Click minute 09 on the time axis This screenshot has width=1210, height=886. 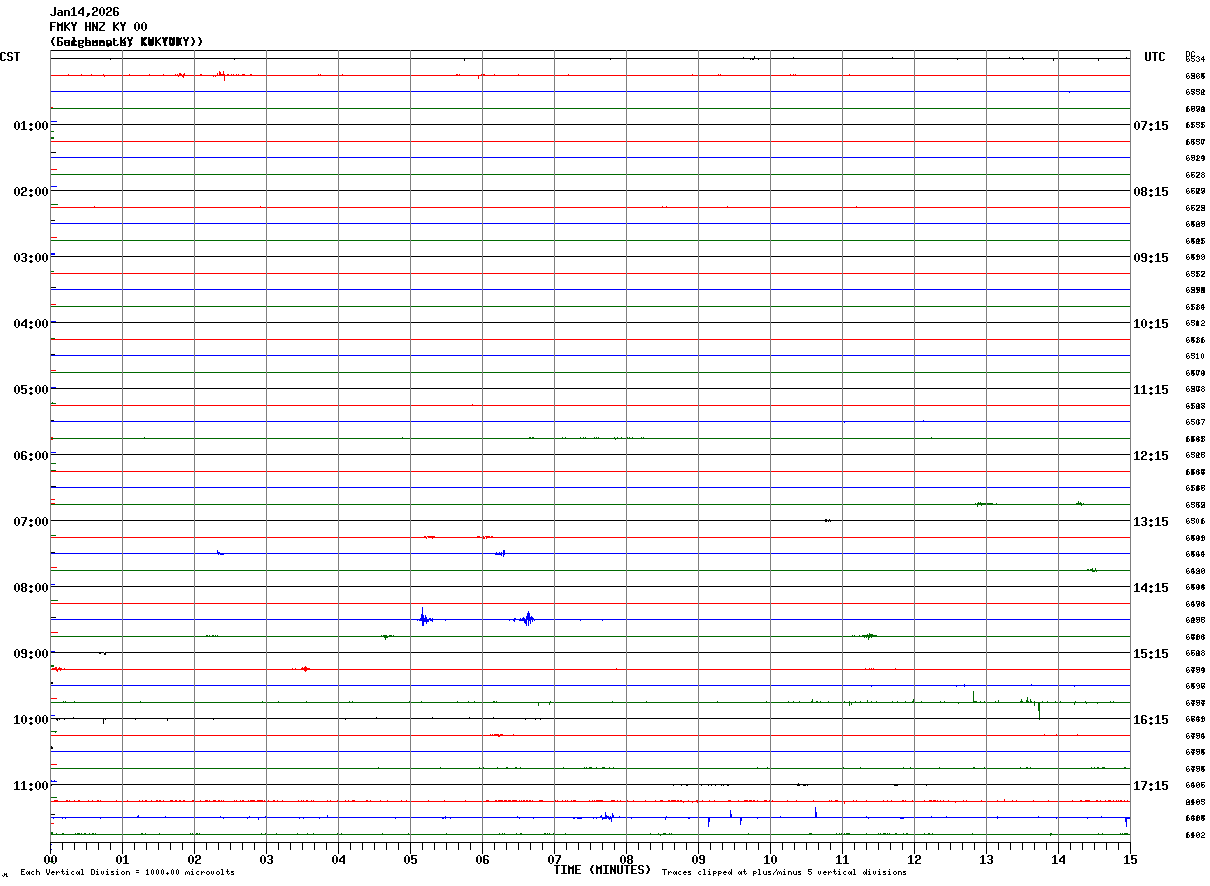698,859
